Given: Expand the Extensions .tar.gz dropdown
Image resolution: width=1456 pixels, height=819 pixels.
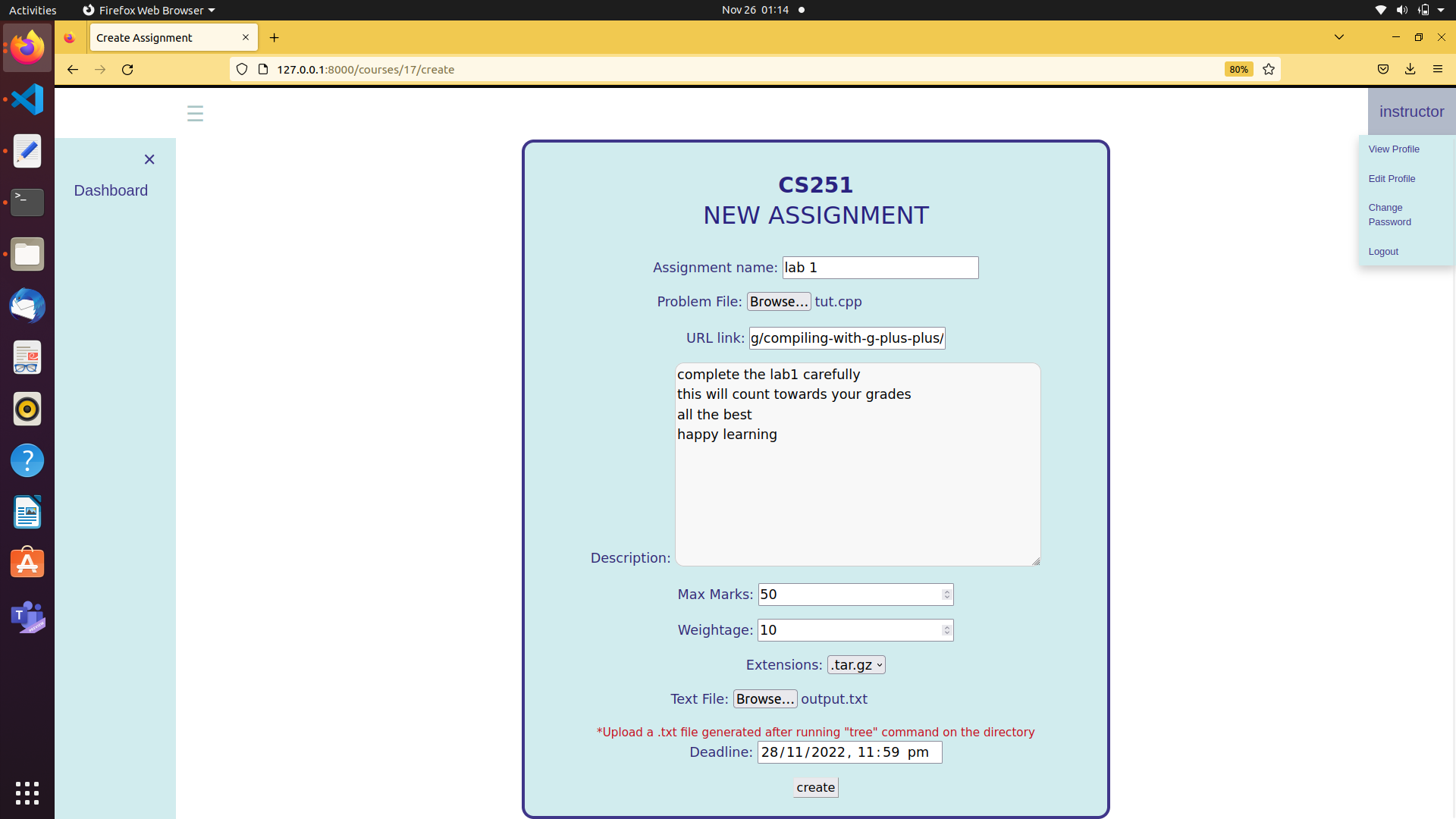Looking at the screenshot, I should click(856, 665).
